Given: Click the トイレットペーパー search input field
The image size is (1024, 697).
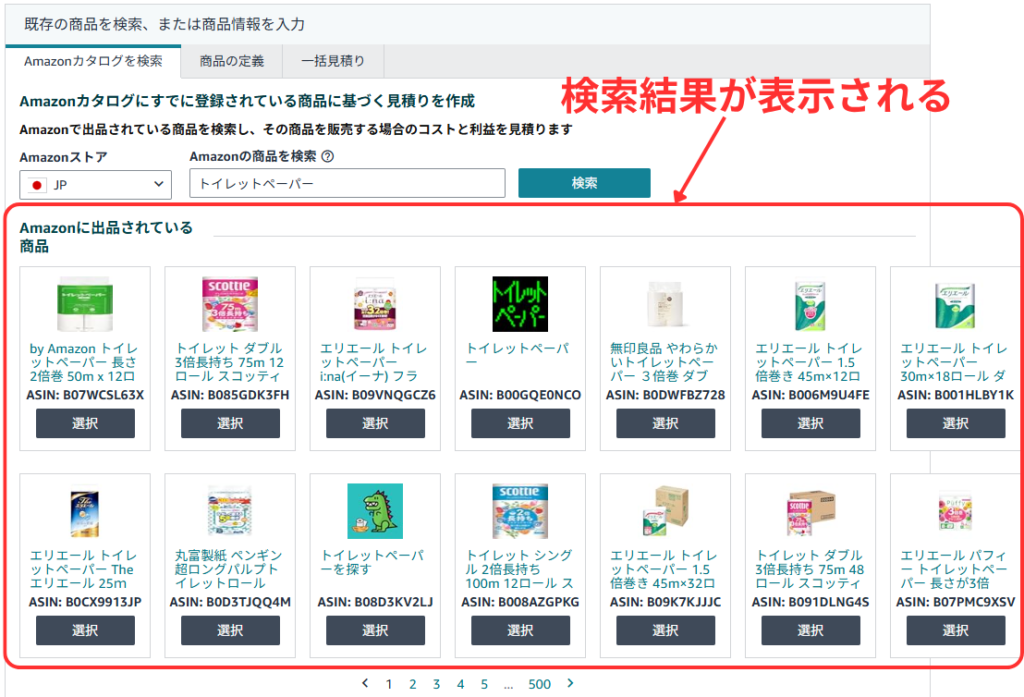Looking at the screenshot, I should (347, 183).
